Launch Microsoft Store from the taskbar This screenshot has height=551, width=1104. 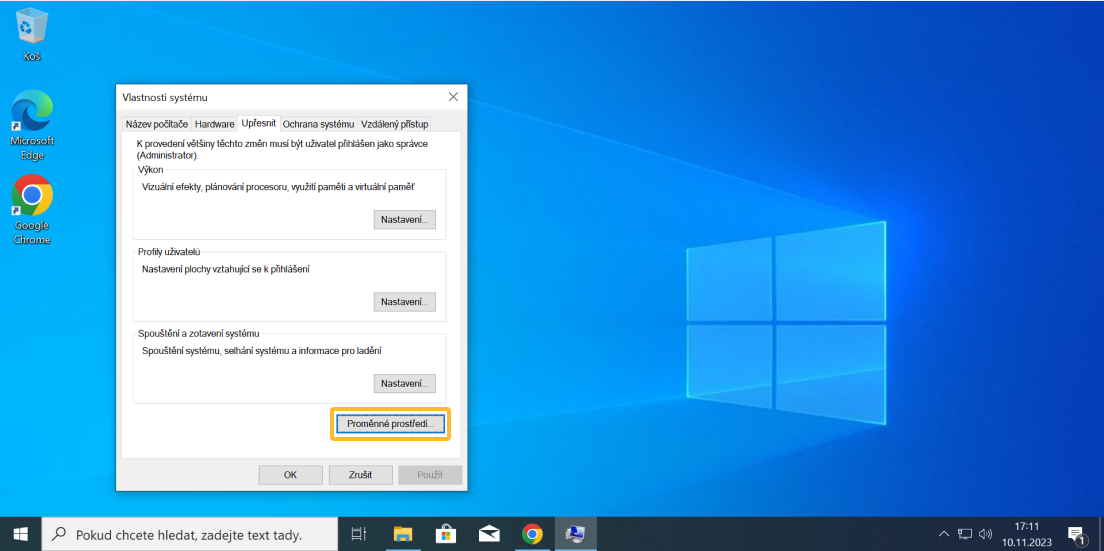coord(445,534)
